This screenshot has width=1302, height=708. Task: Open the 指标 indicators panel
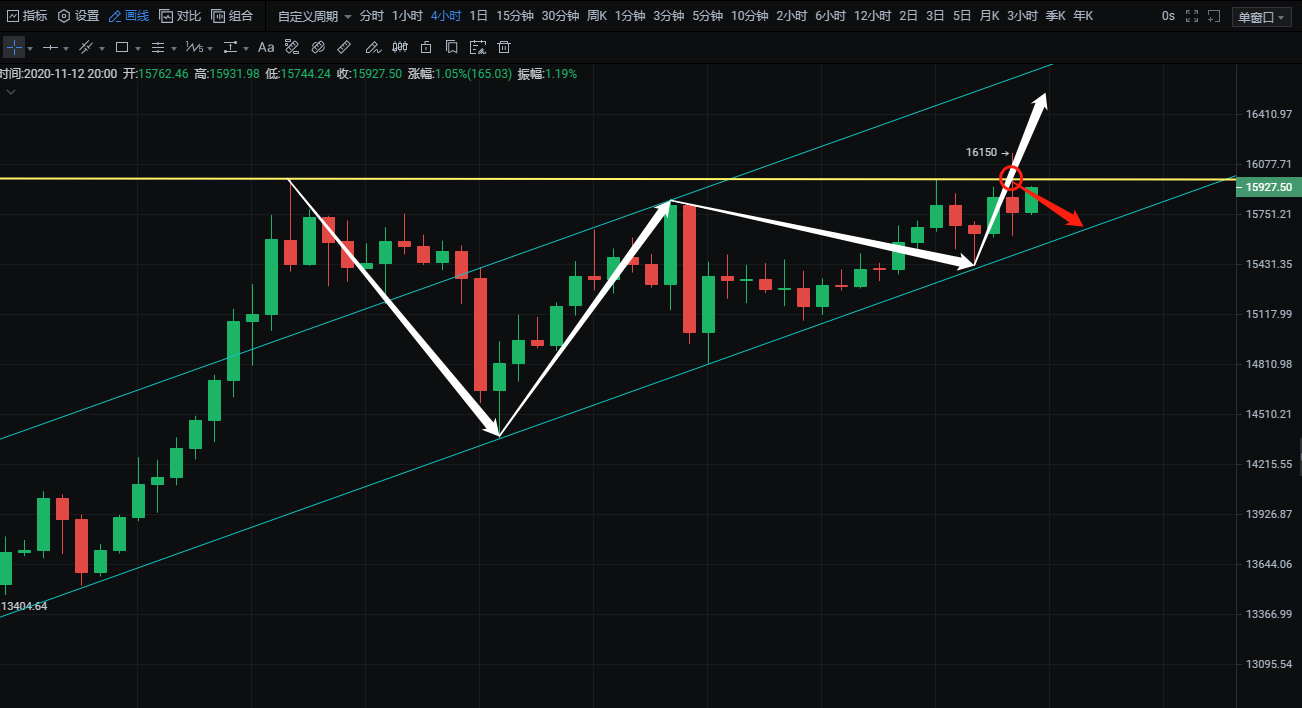(x=27, y=16)
